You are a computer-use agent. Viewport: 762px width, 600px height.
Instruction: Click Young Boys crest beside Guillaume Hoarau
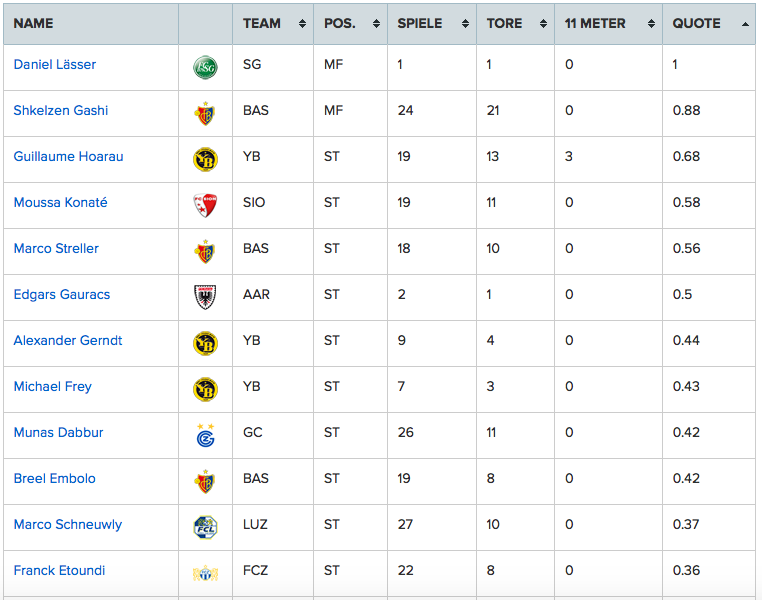(205, 160)
